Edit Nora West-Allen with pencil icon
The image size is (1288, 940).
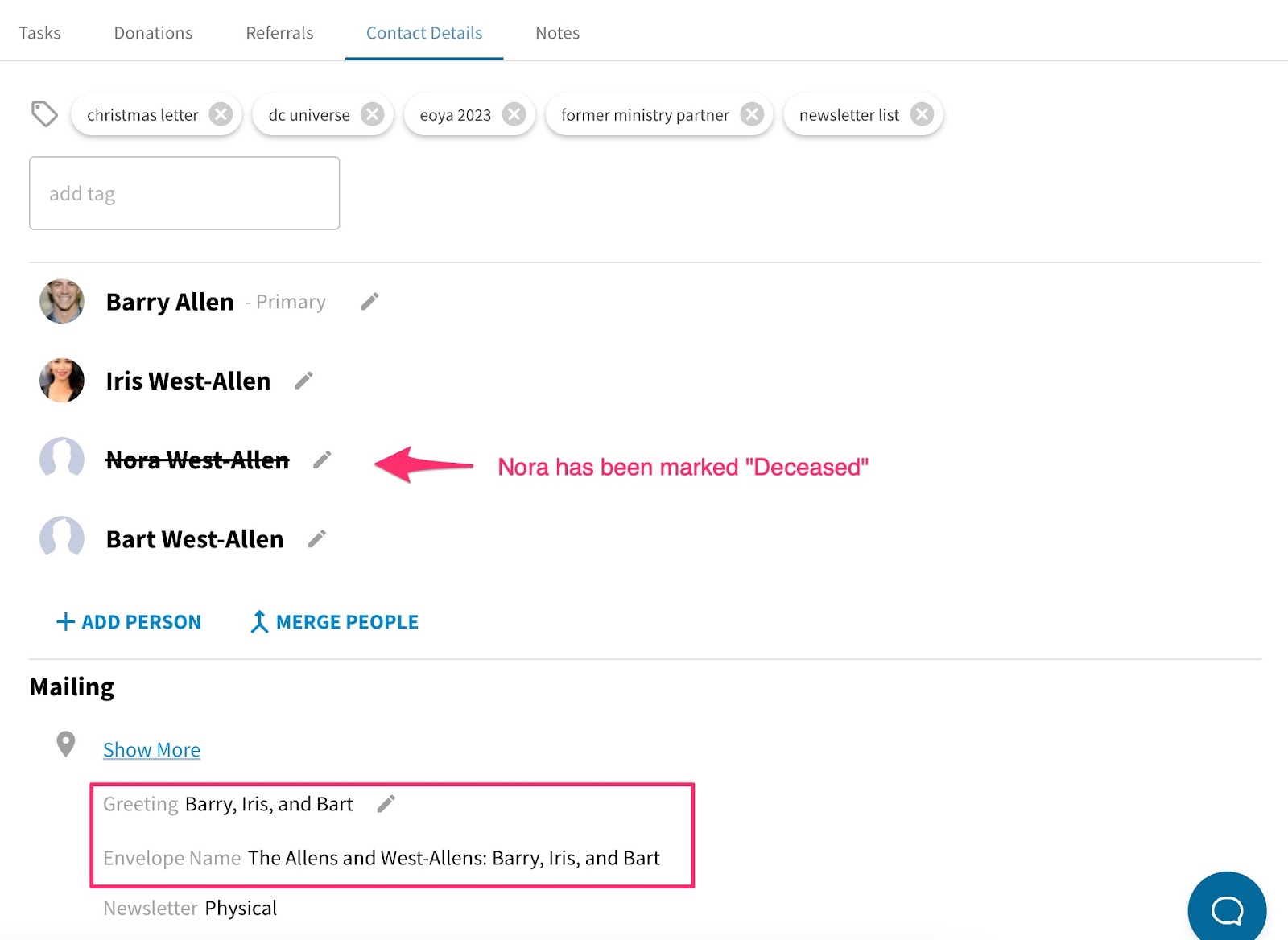(x=322, y=460)
